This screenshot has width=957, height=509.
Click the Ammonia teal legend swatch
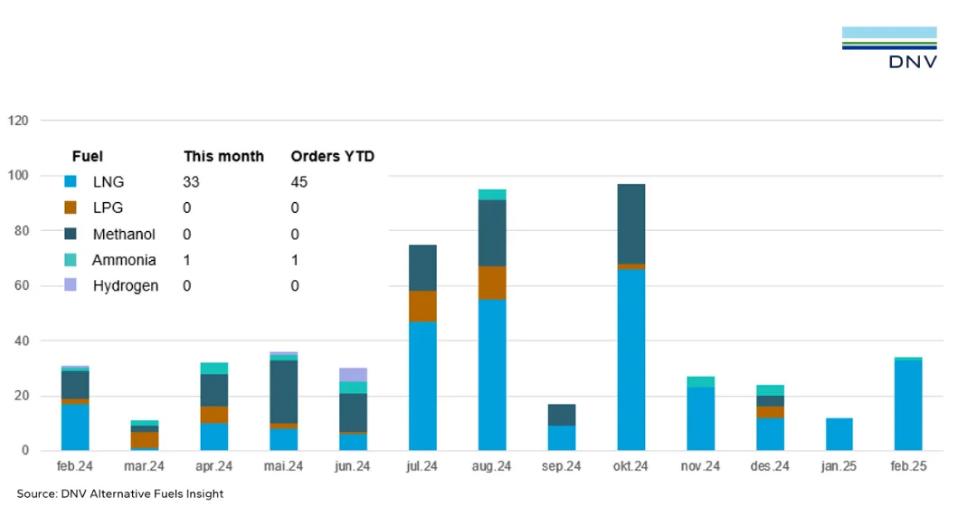(x=69, y=260)
